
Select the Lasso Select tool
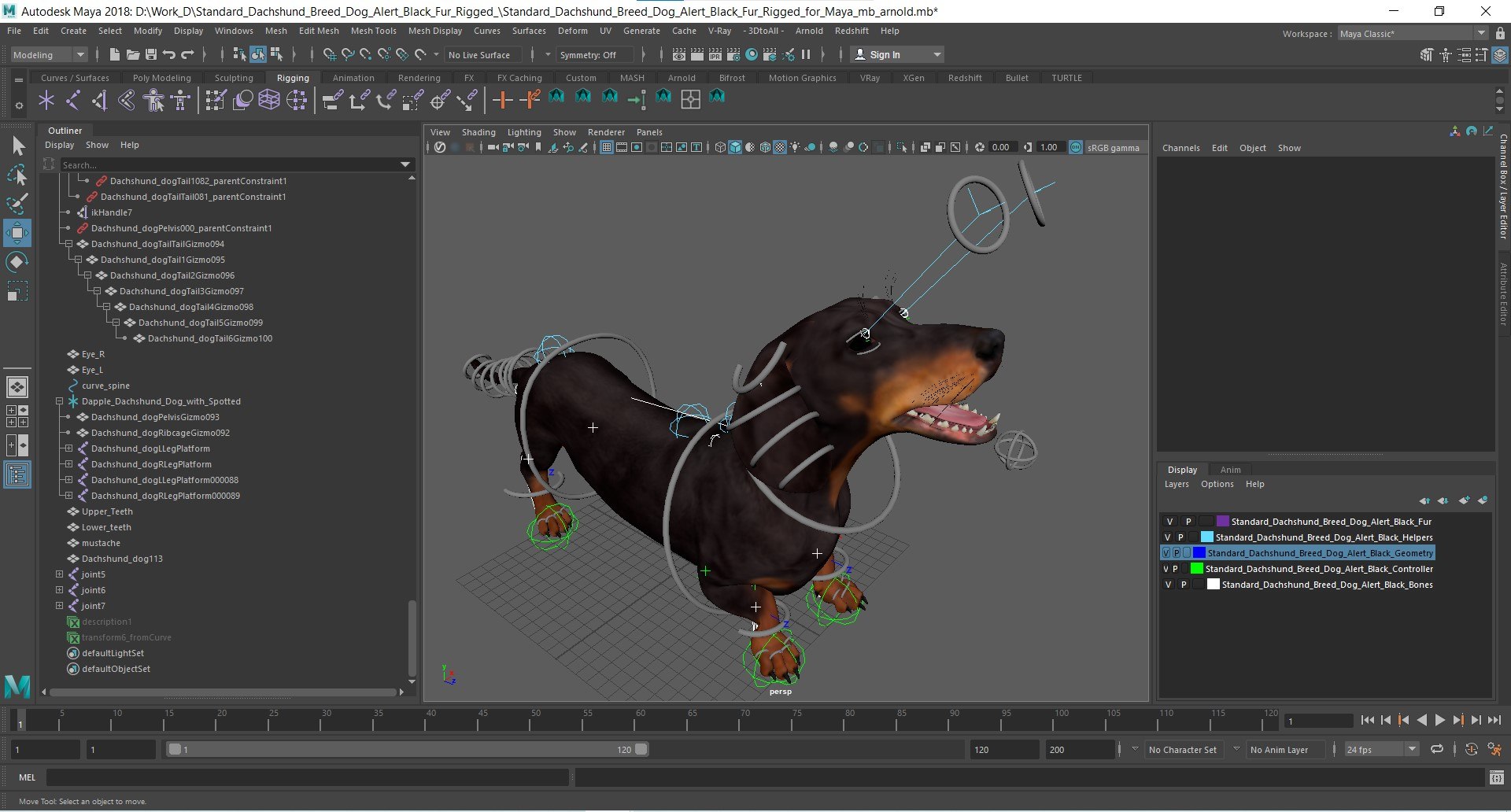(x=17, y=175)
